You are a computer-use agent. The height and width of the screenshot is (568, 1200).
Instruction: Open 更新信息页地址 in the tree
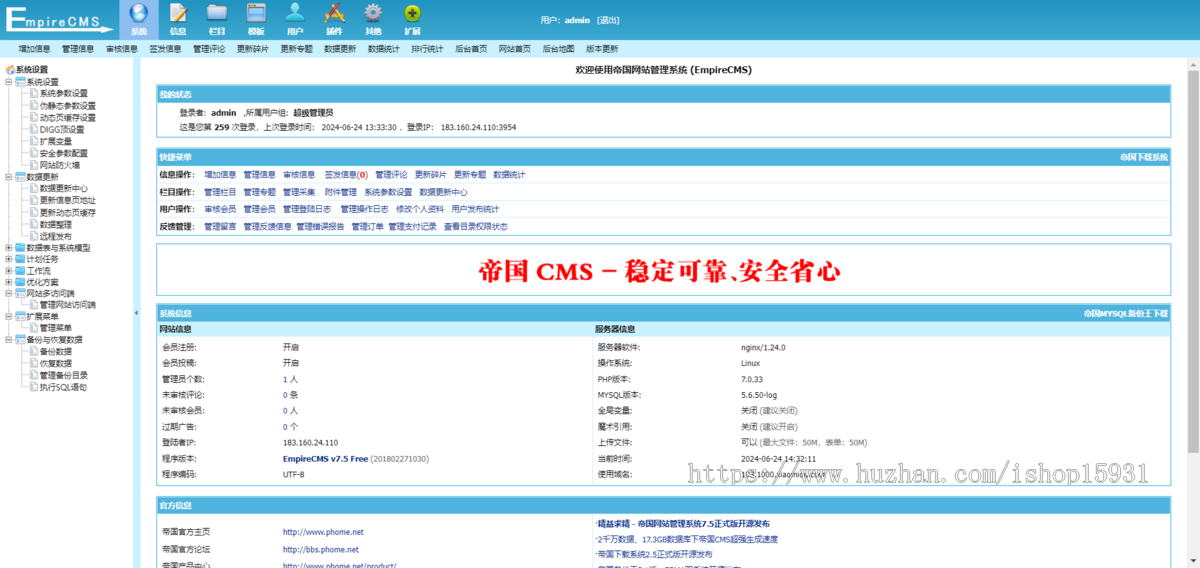coord(68,200)
